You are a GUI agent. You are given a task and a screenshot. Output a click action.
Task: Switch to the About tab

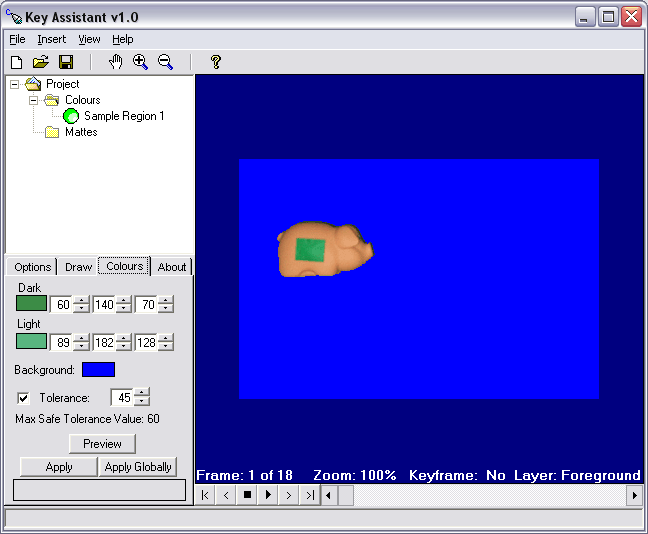172,267
